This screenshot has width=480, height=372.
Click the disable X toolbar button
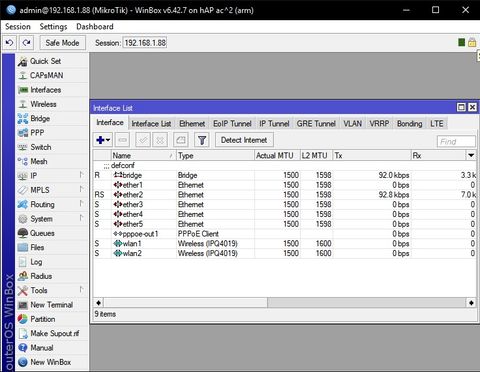coord(160,140)
